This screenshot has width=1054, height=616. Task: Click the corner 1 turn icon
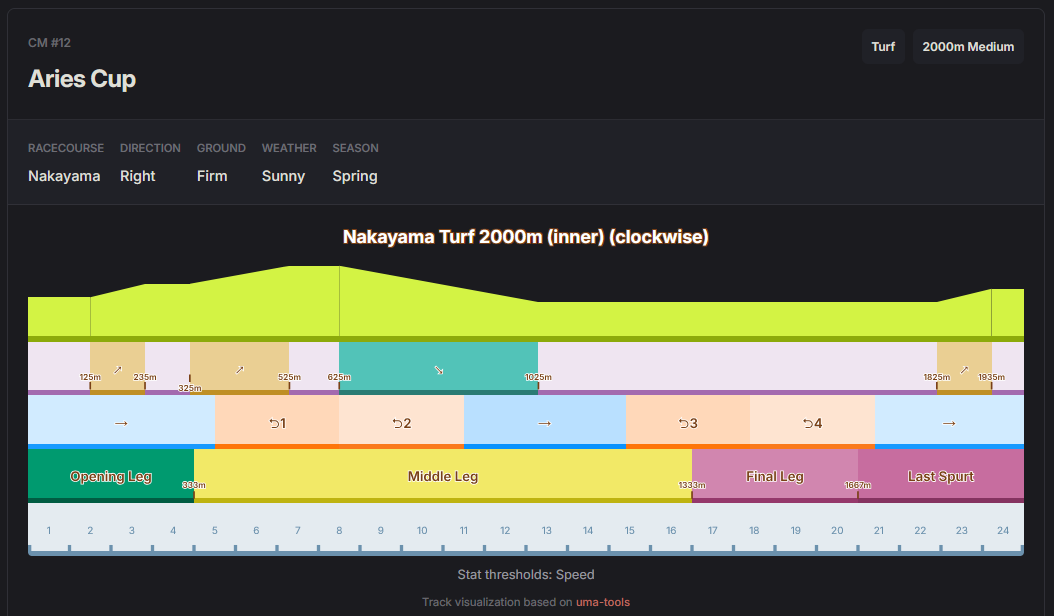pyautogui.click(x=277, y=423)
